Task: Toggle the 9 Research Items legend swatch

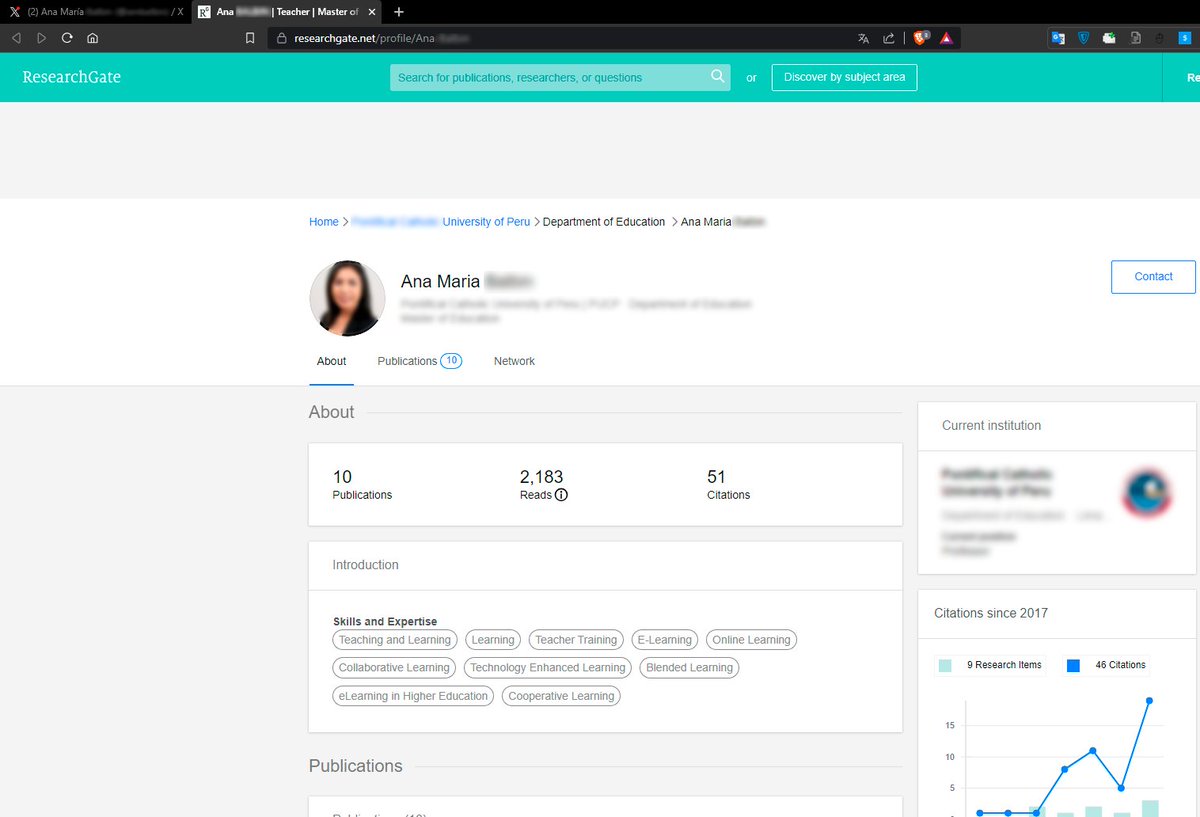Action: tap(945, 665)
